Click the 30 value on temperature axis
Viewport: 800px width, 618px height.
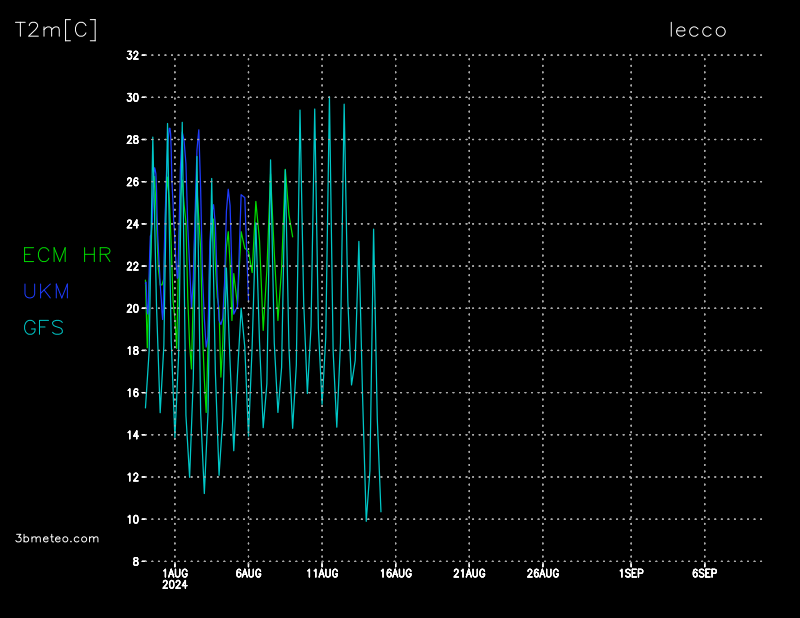tap(132, 97)
